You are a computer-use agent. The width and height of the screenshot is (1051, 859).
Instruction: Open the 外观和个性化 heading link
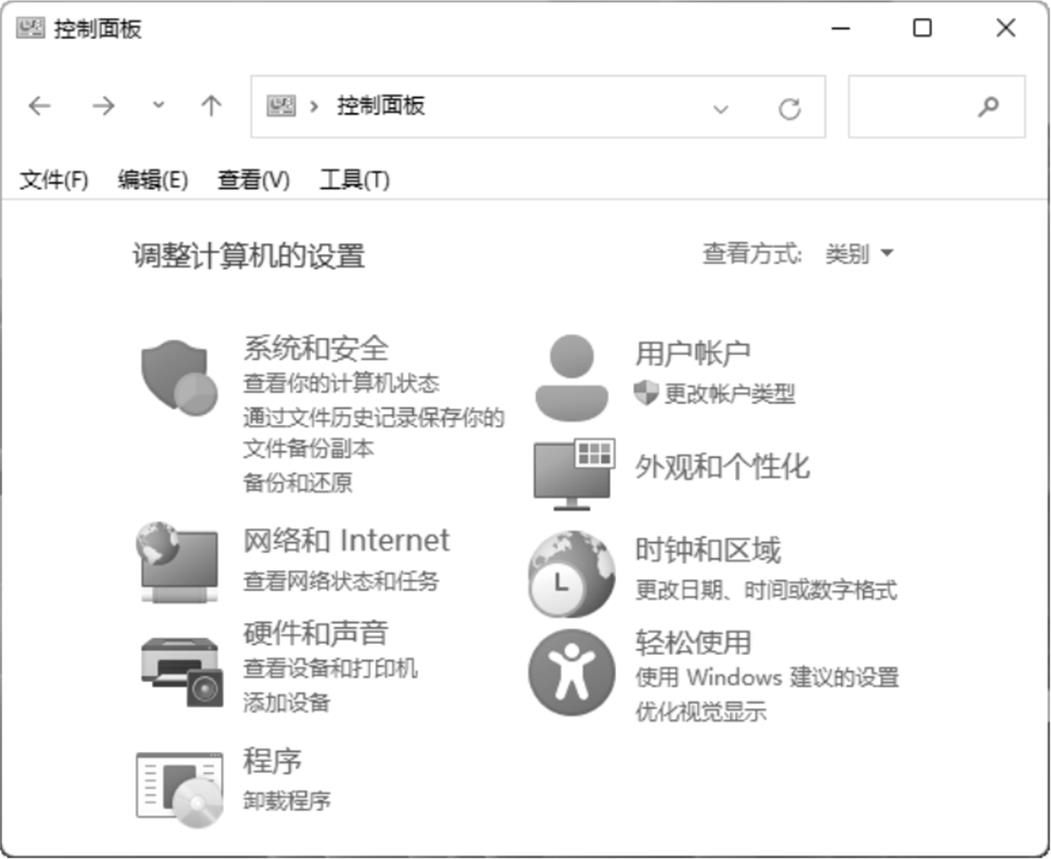[x=723, y=466]
